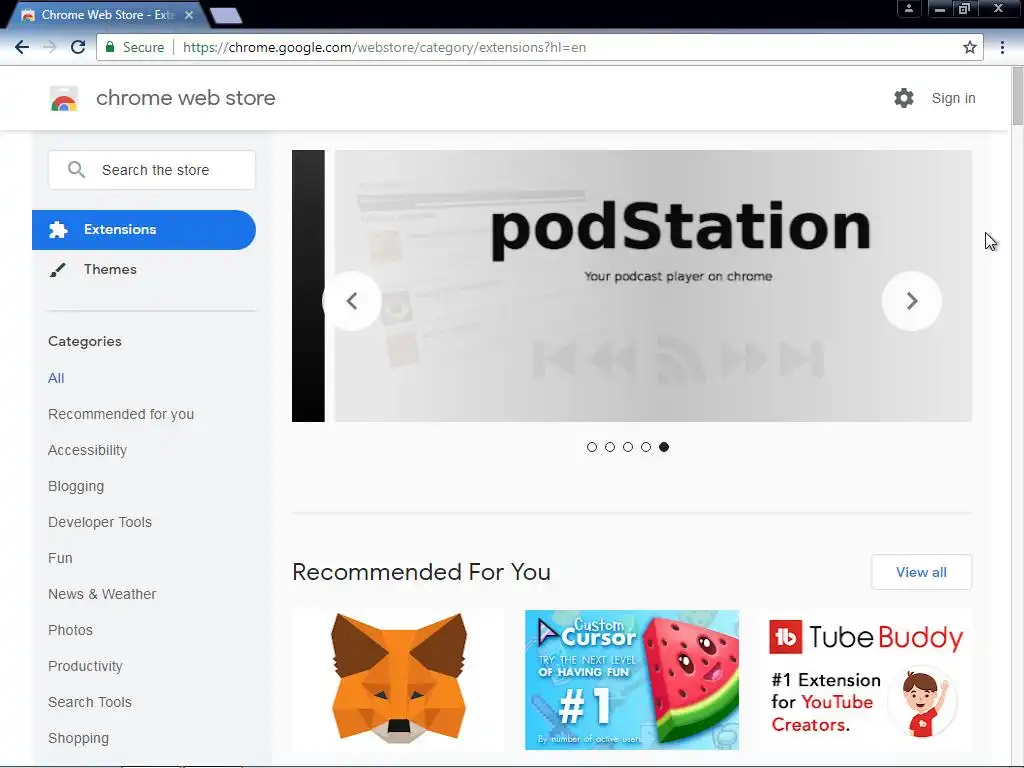
Task: Open the TubeBuddy extension card
Action: pos(866,679)
